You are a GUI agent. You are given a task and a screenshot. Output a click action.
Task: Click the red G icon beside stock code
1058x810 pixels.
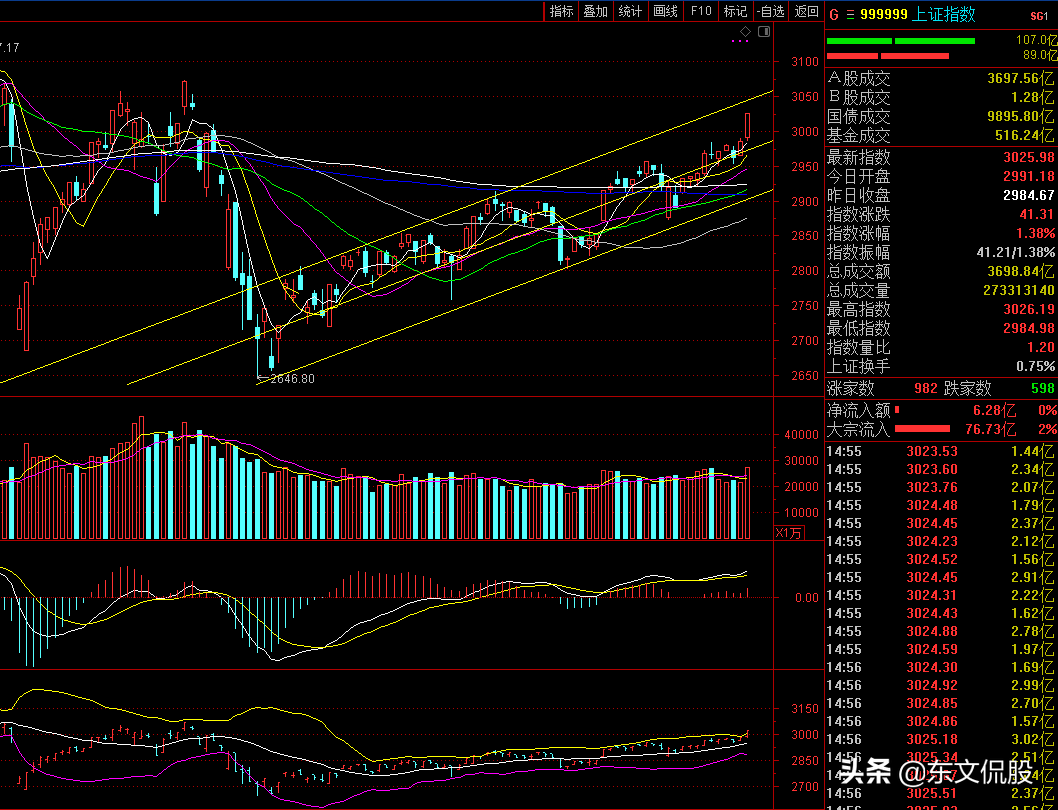(x=833, y=14)
